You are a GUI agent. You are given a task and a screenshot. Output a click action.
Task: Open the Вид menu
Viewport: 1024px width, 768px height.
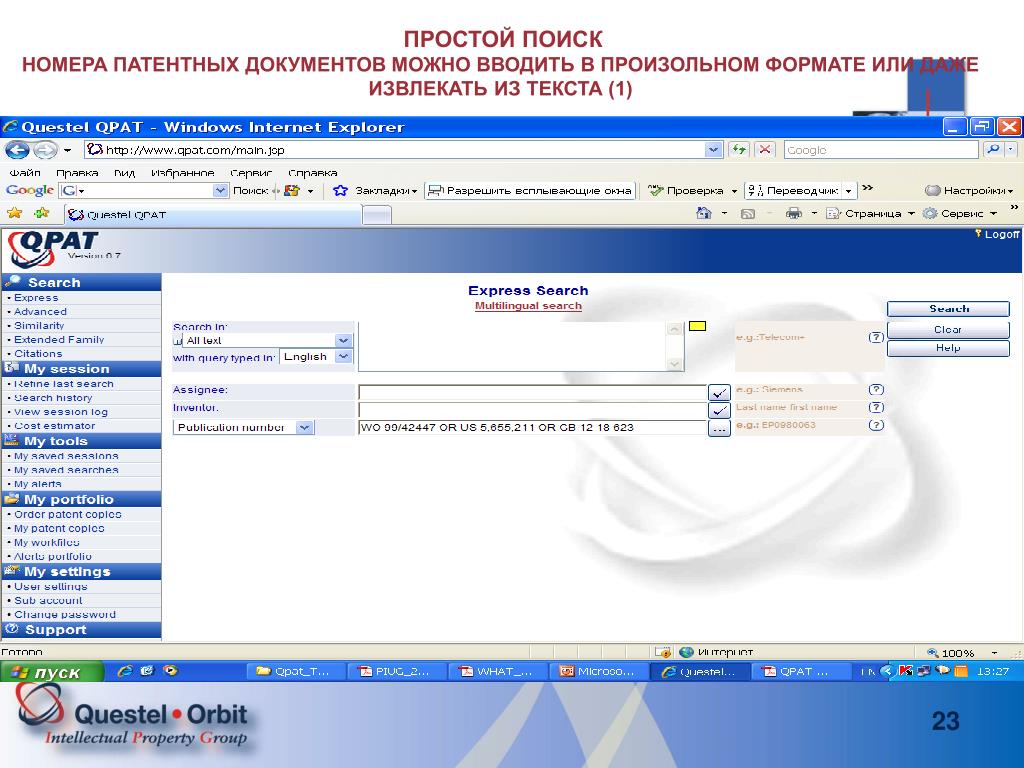click(124, 173)
